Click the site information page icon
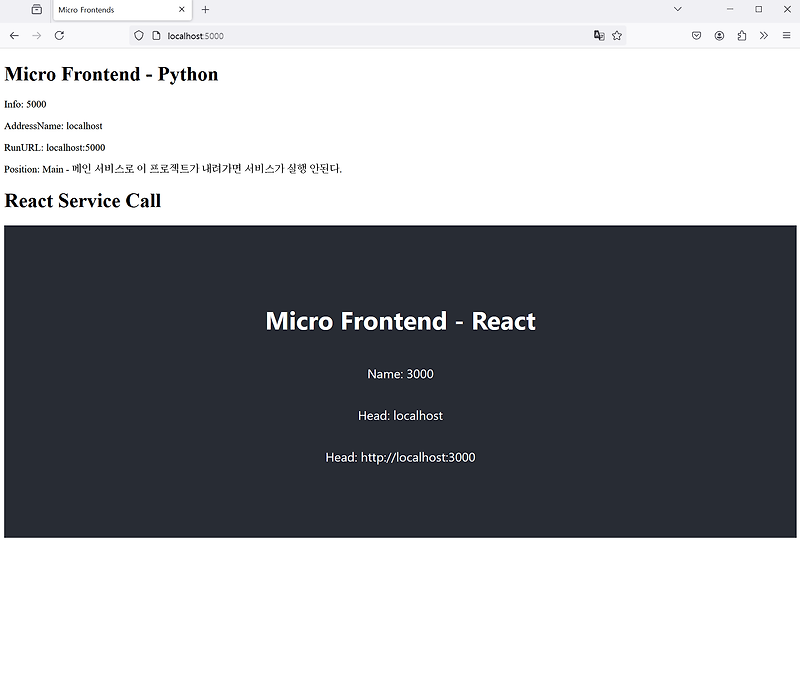Screen dimensions: 800x694 click(x=156, y=35)
